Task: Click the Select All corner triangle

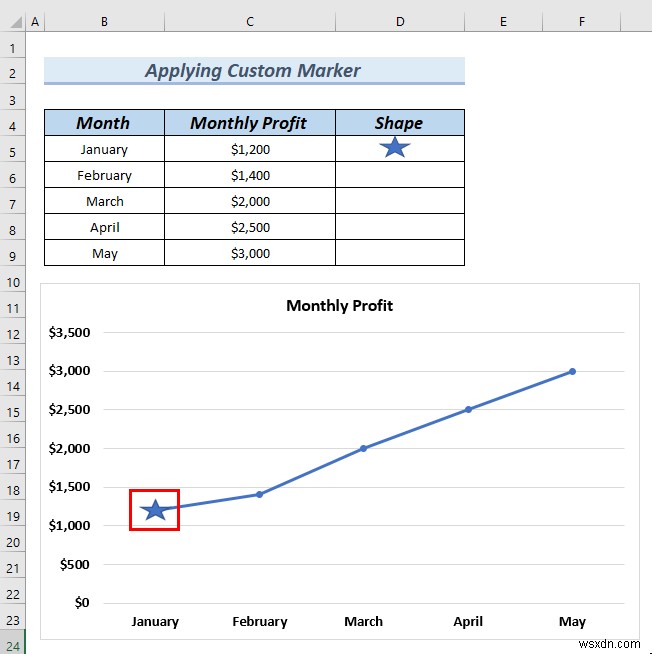Action: [x=15, y=22]
